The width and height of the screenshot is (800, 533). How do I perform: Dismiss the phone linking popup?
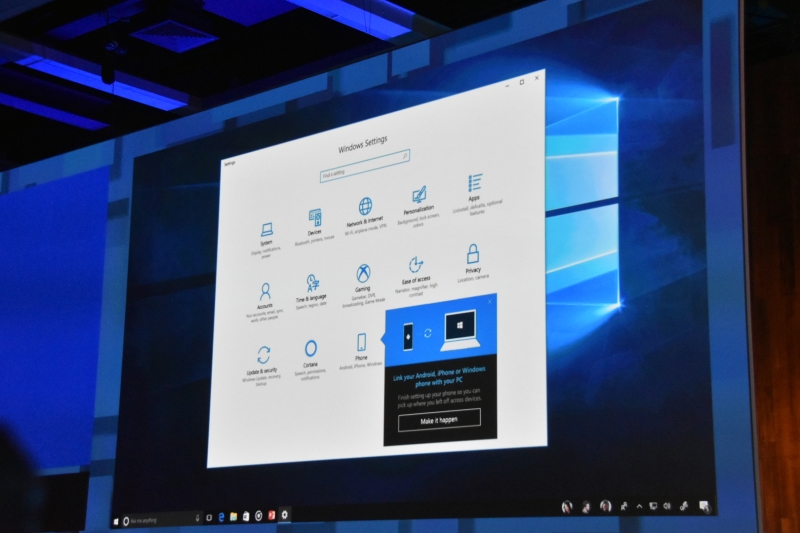click(x=490, y=301)
